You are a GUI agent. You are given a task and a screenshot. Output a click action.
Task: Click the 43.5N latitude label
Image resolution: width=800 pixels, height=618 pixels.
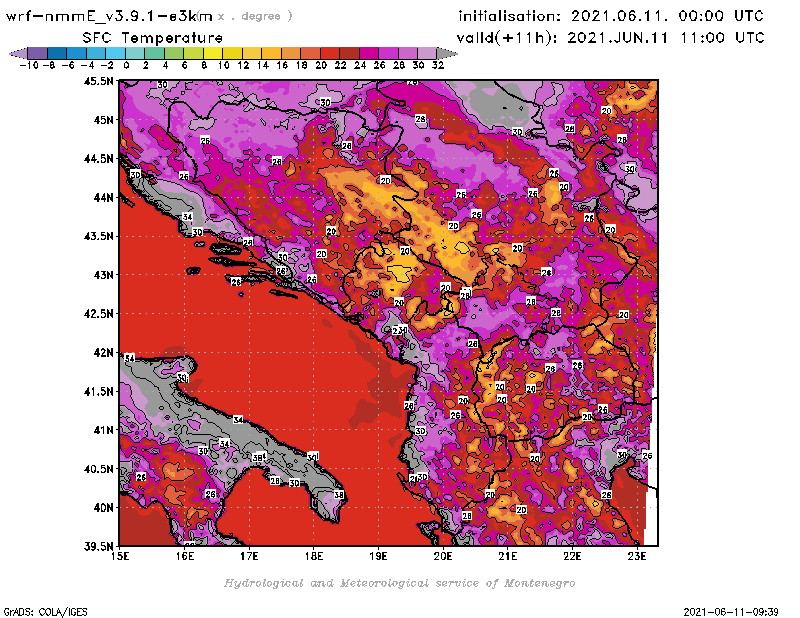(98, 236)
